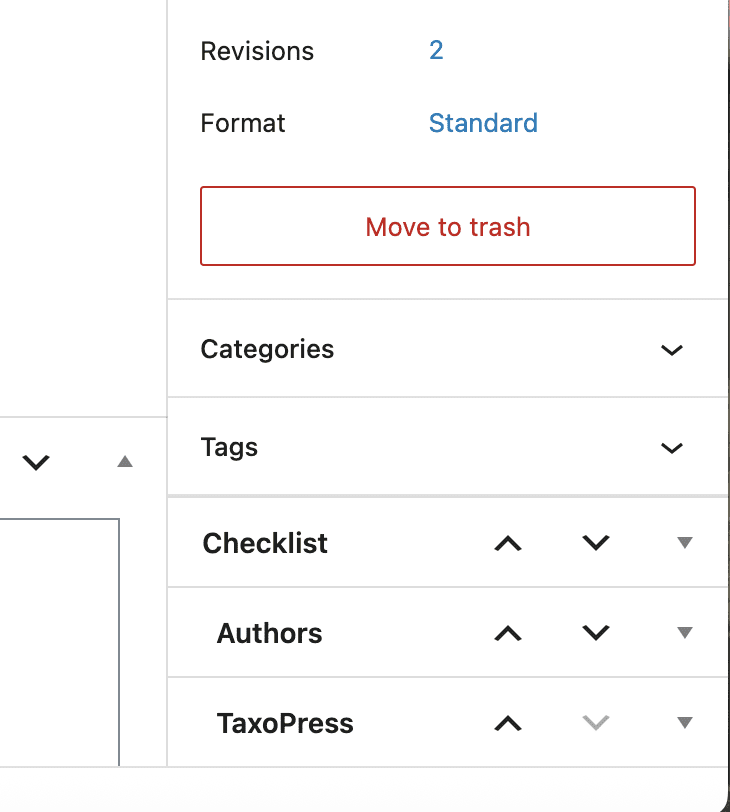The image size is (730, 812).
Task: Open the revisions history via the 2 link
Action: [435, 50]
